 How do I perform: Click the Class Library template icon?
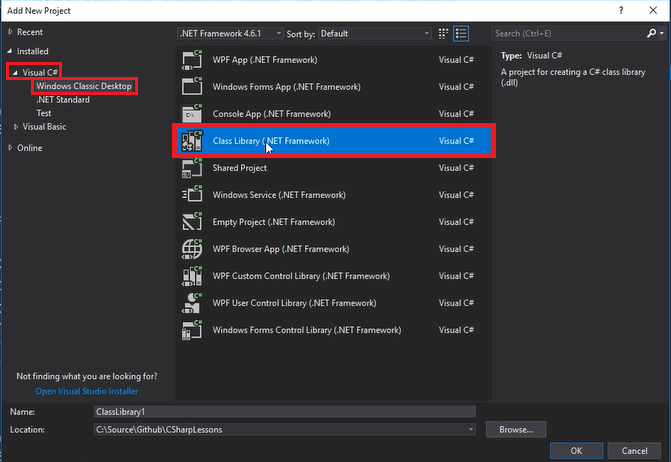tap(192, 141)
